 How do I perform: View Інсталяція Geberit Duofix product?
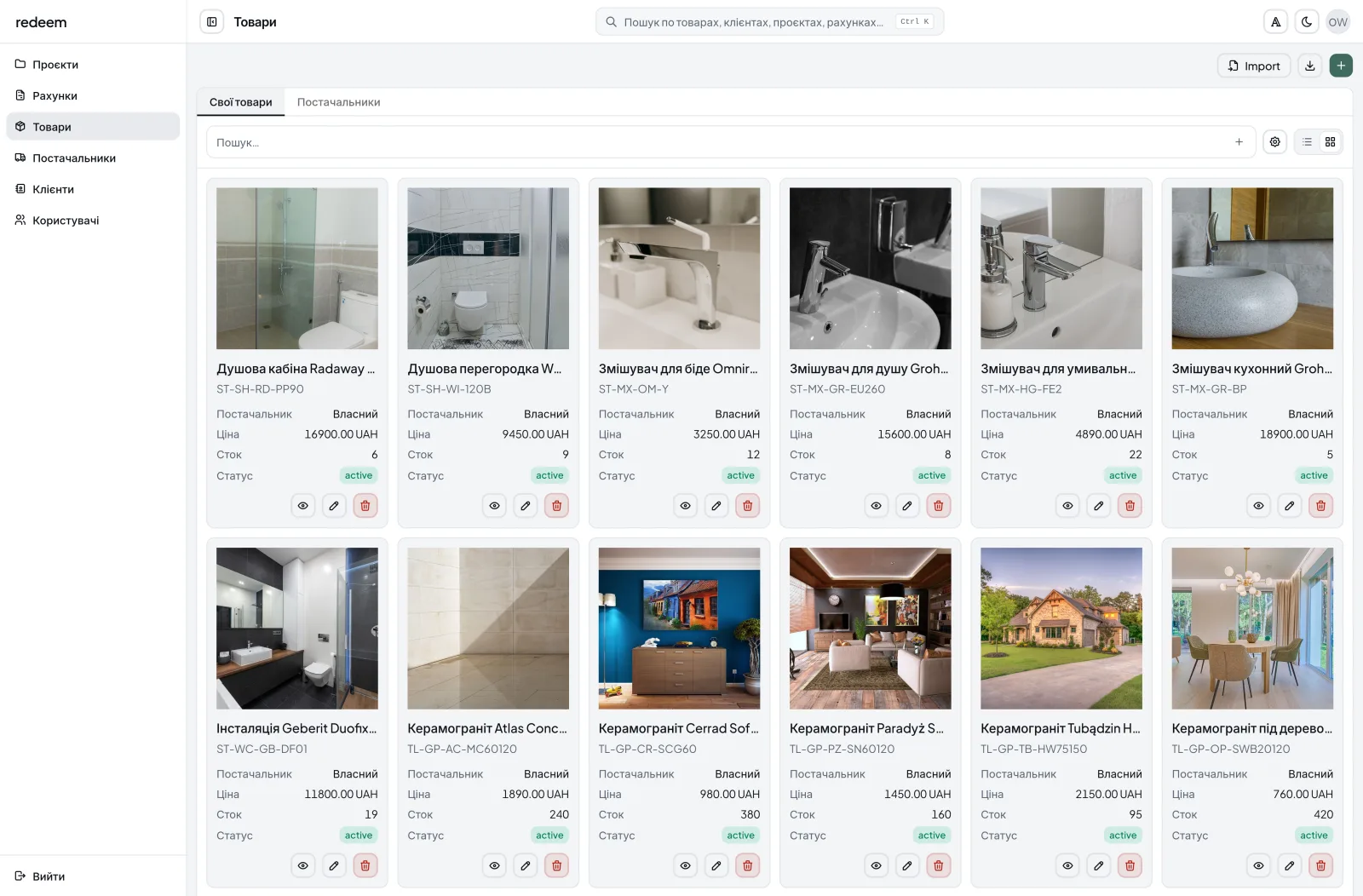(x=302, y=866)
